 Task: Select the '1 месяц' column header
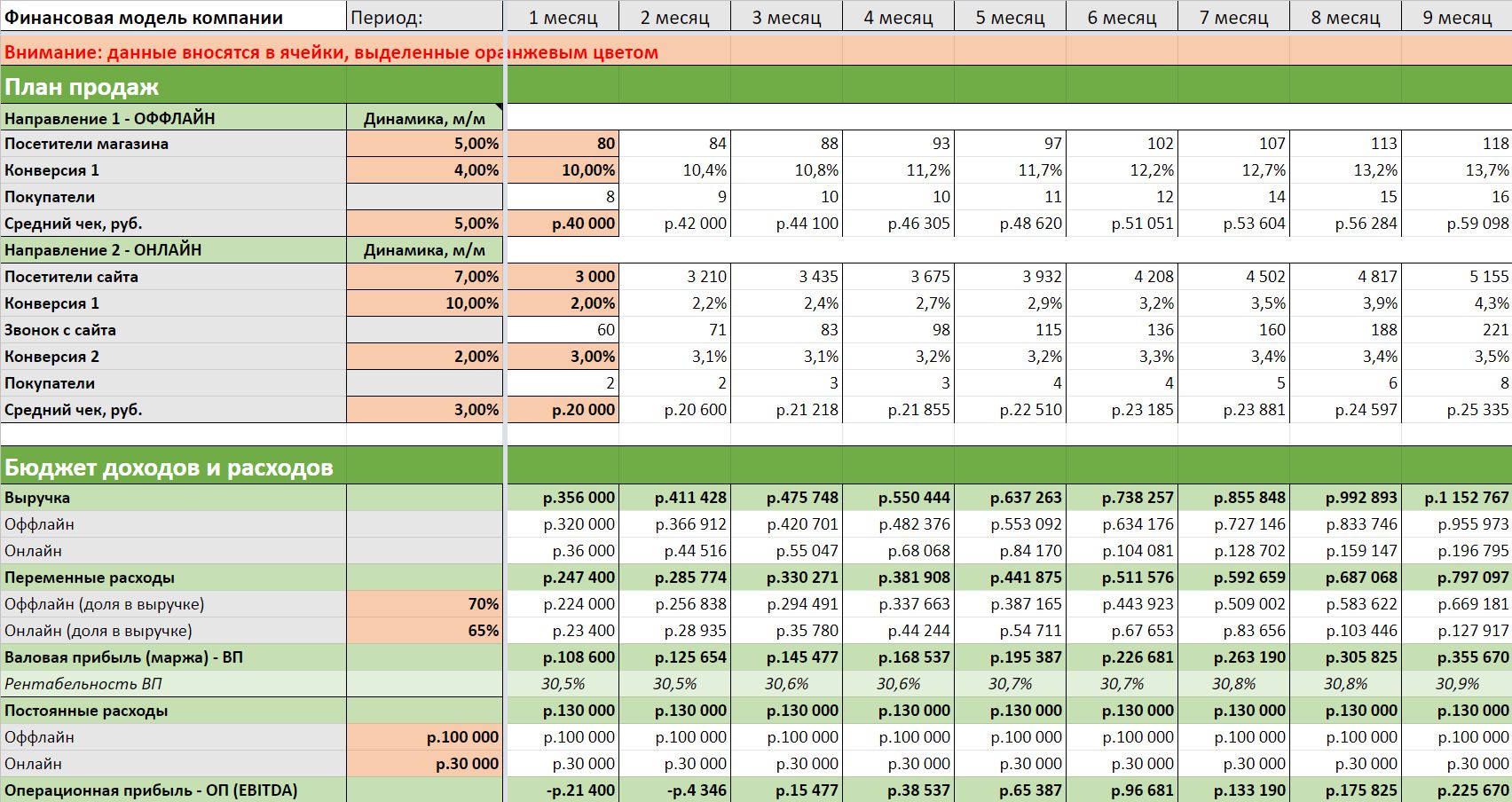[x=563, y=17]
